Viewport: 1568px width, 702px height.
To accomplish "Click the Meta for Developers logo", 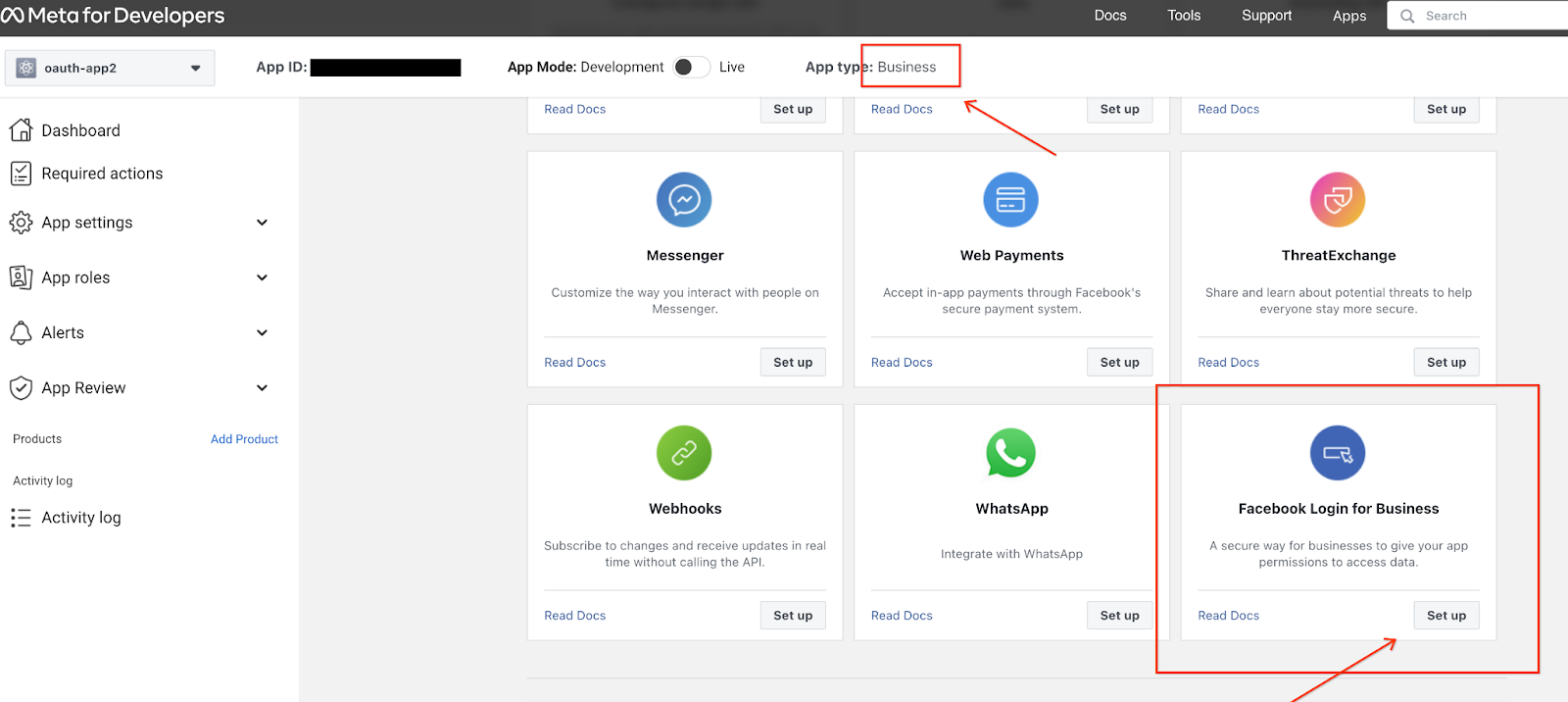I will pos(113,16).
